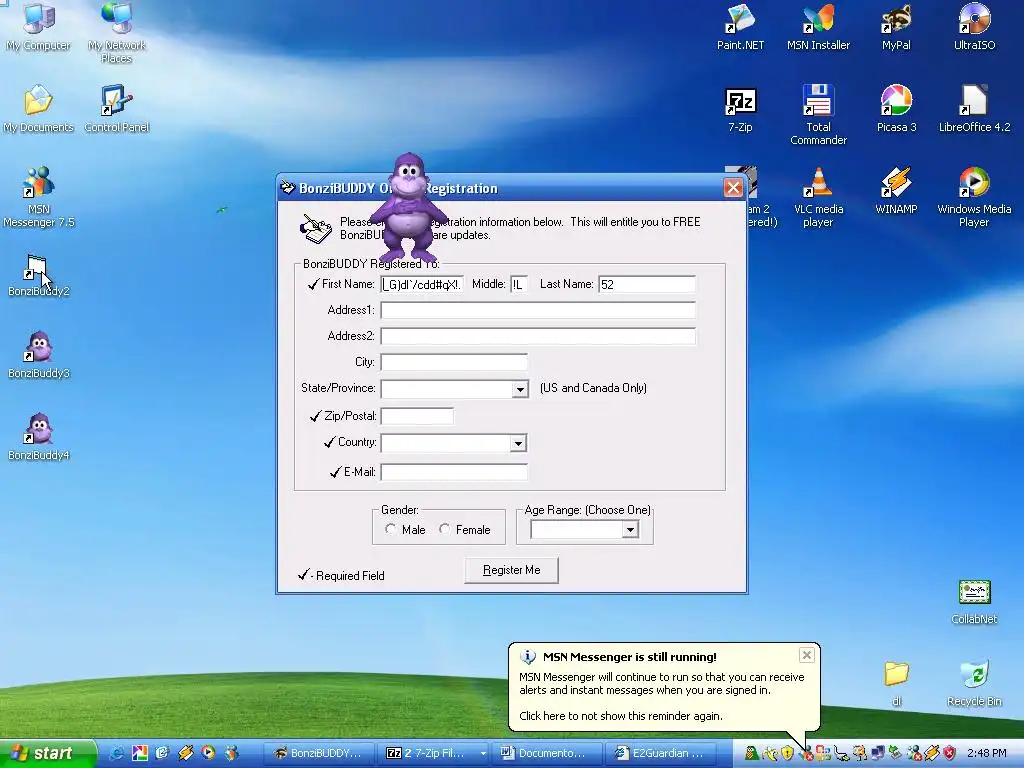
Task: Click the Internet Explorer quick launch icon
Action: pos(117,753)
